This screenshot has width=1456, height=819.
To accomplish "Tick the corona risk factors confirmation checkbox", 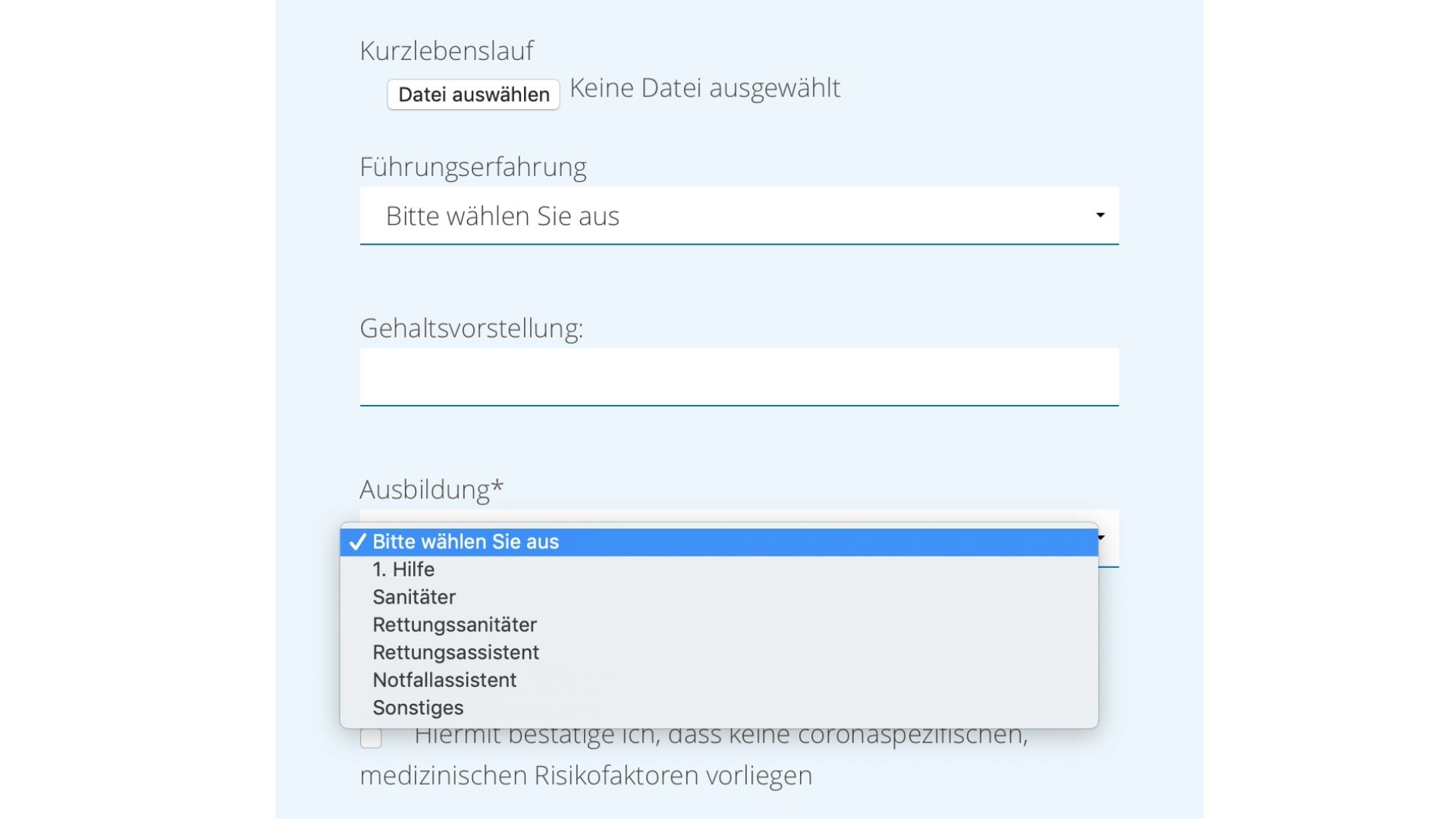I will pos(371,738).
